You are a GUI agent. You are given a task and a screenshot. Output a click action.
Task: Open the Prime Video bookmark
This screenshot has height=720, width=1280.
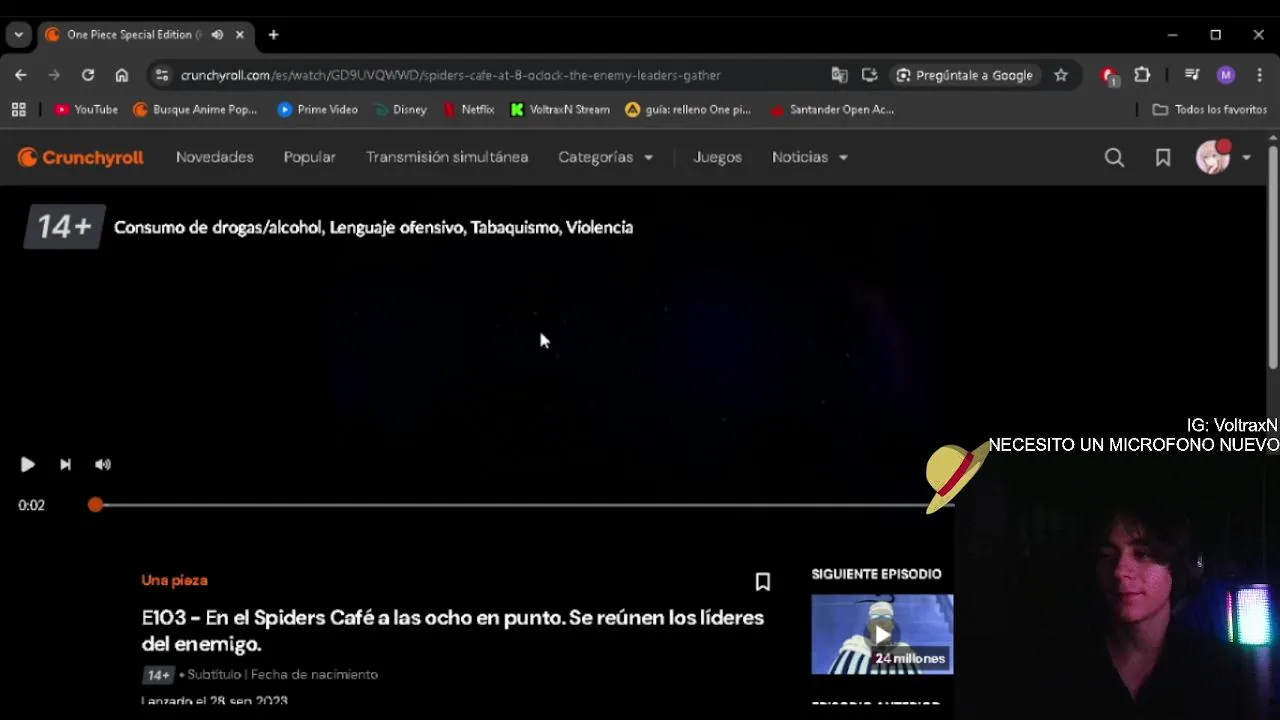317,110
